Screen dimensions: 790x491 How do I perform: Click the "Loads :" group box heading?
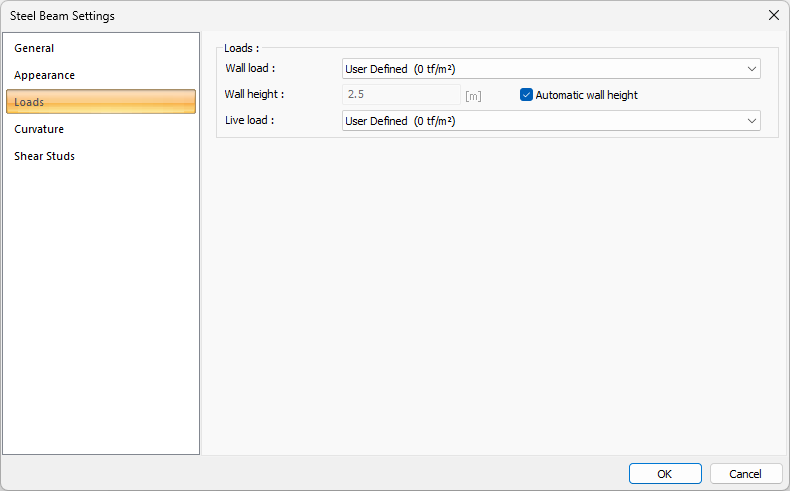pos(241,48)
